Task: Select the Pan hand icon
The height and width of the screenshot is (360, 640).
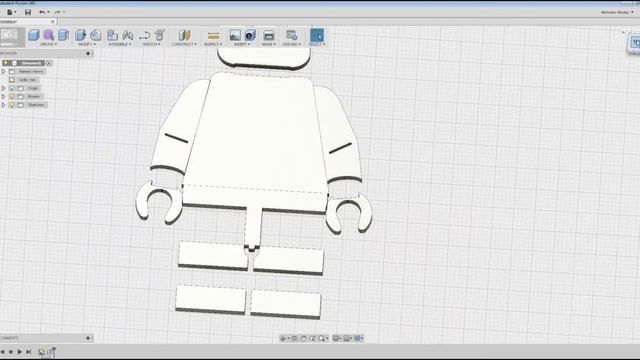Action: click(x=303, y=338)
